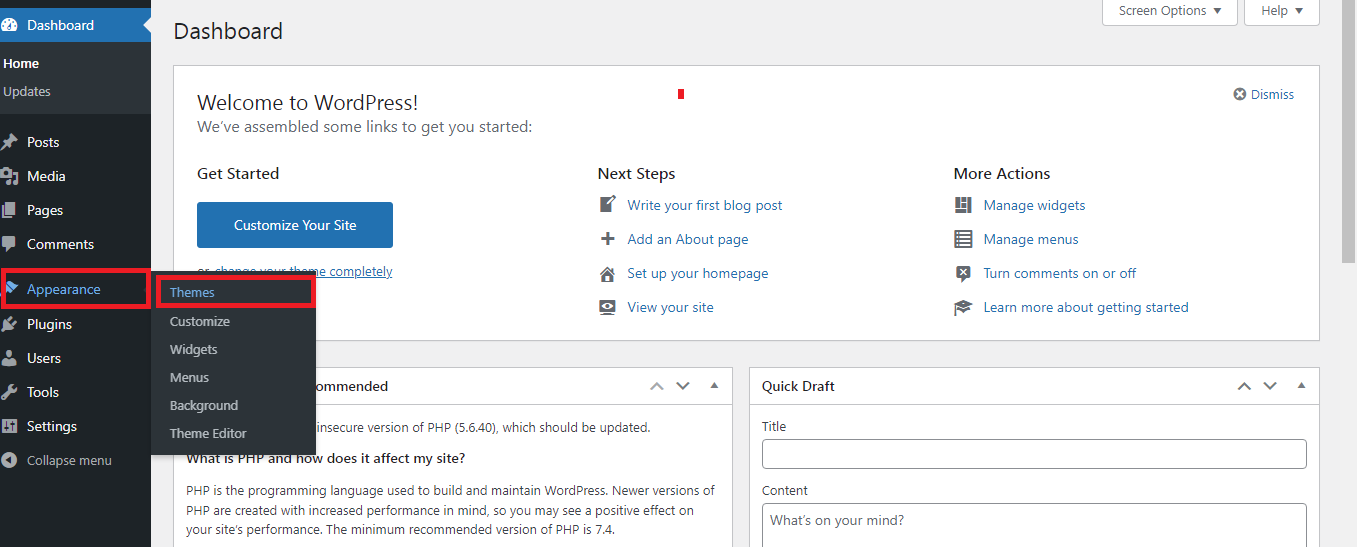Click the comments-off icon beside Turn comments
1357x547 pixels.
coord(963,273)
